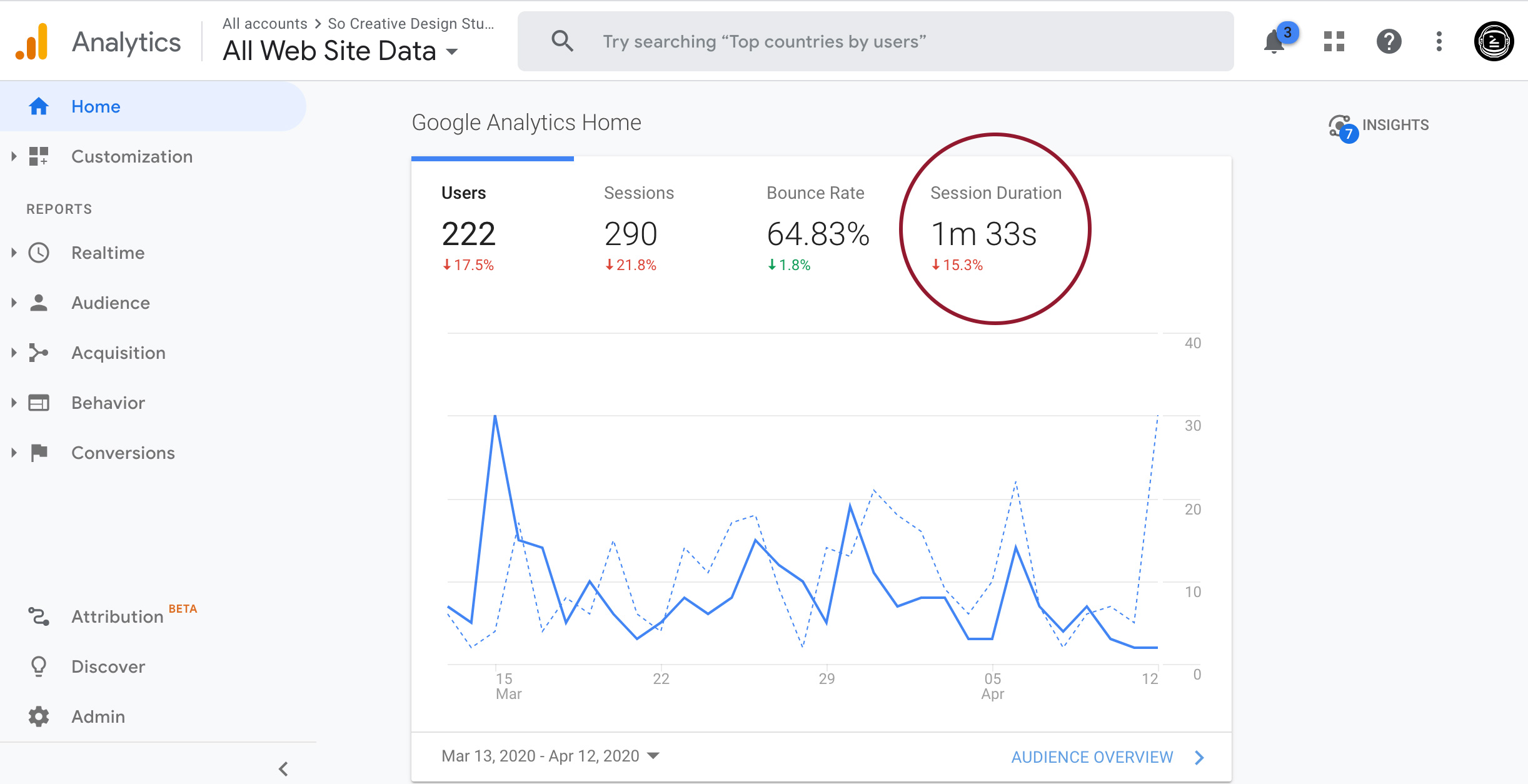This screenshot has width=1528, height=784.
Task: Expand the Customization section arrow
Action: click(14, 156)
